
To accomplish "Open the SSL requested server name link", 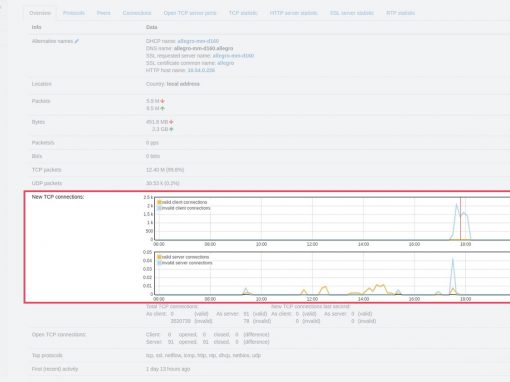I will click(x=233, y=56).
